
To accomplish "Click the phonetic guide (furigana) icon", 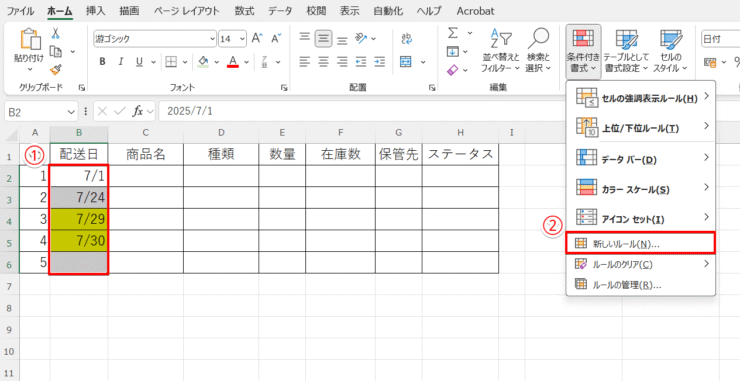I will (265, 62).
